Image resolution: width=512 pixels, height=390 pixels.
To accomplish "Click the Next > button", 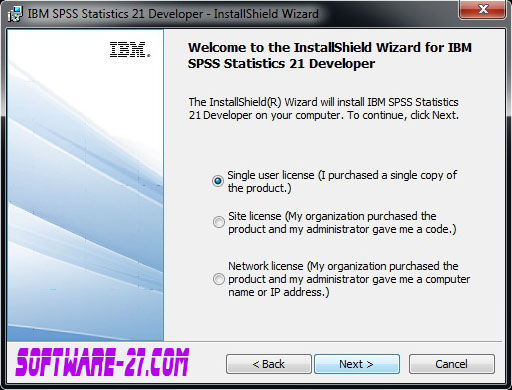I will [x=357, y=364].
